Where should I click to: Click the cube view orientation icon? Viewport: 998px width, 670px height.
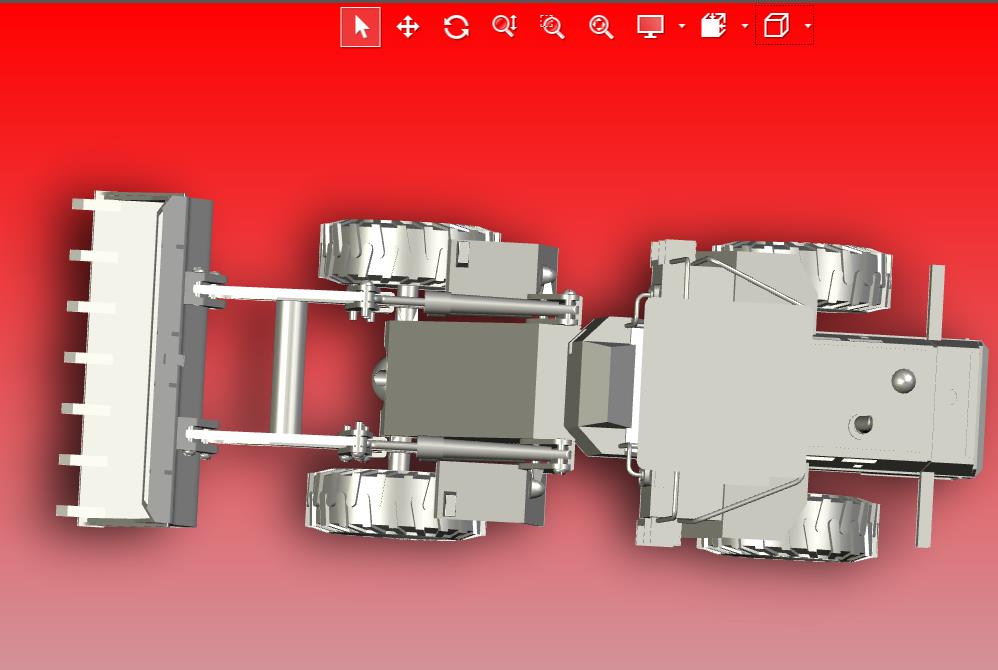point(776,26)
